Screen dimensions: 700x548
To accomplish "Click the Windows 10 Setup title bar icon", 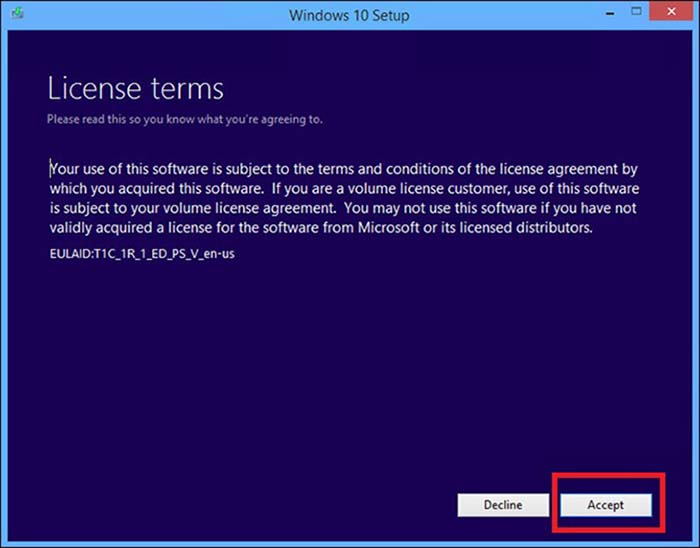I will click(15, 16).
